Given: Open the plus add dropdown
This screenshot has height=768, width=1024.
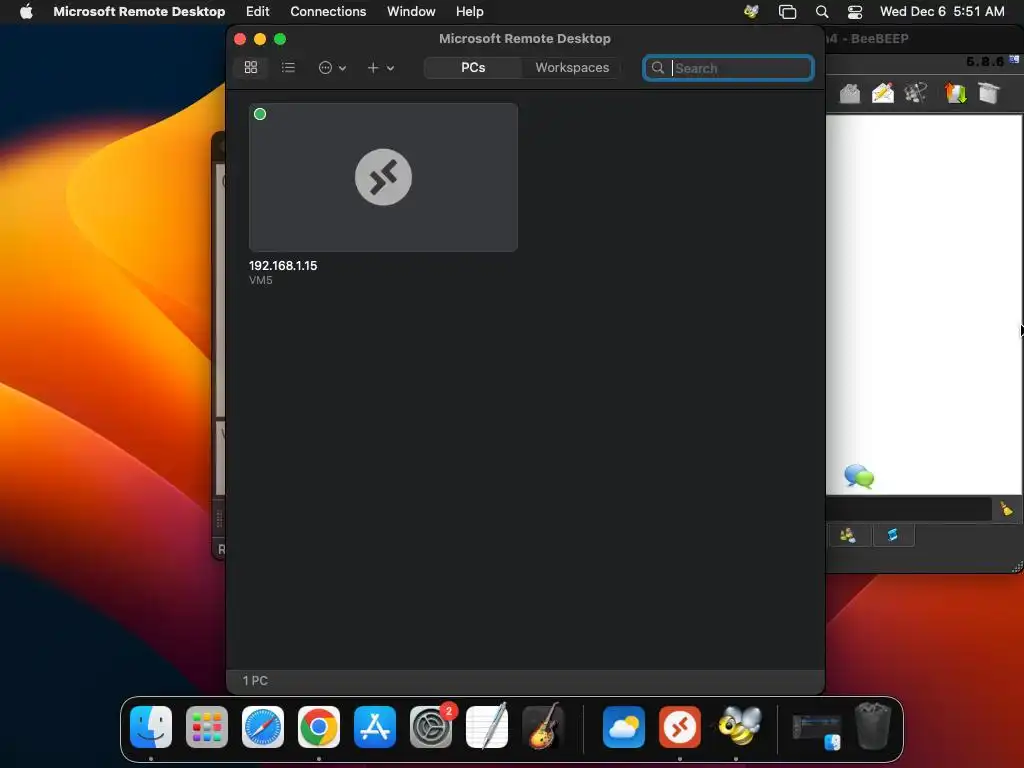Looking at the screenshot, I should click(380, 67).
